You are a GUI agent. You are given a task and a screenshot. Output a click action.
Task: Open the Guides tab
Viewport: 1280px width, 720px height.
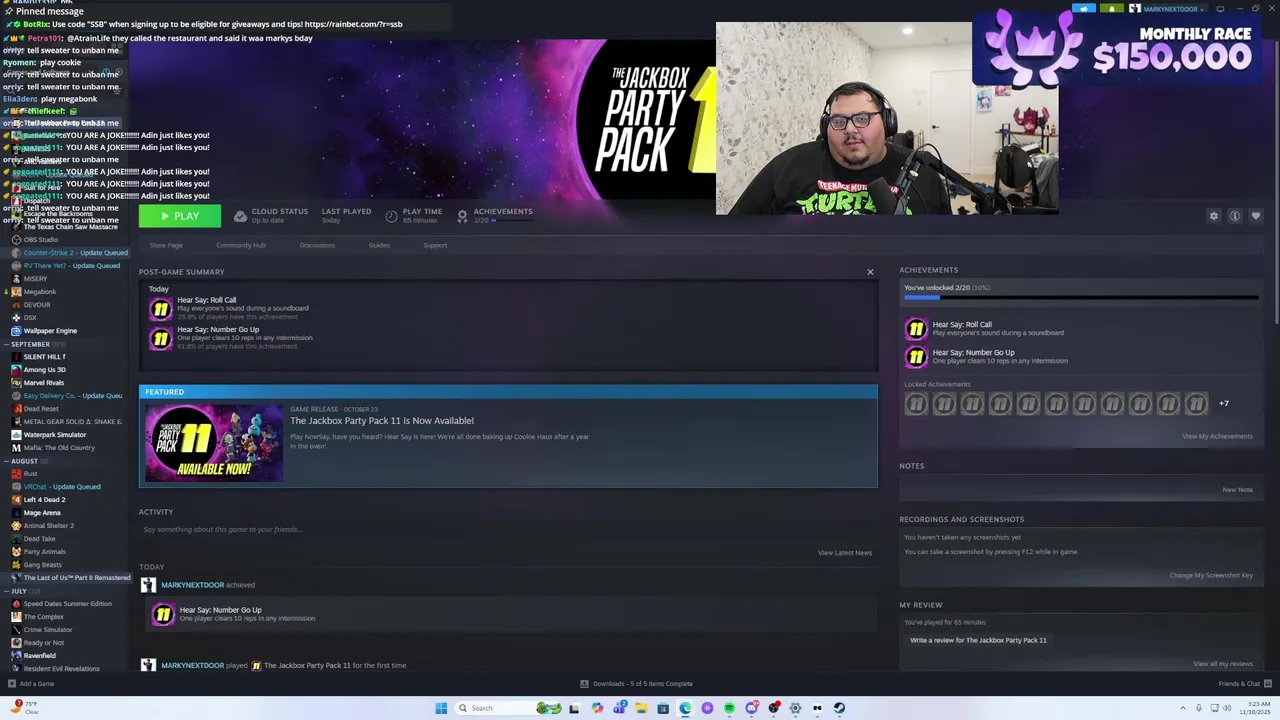[379, 245]
